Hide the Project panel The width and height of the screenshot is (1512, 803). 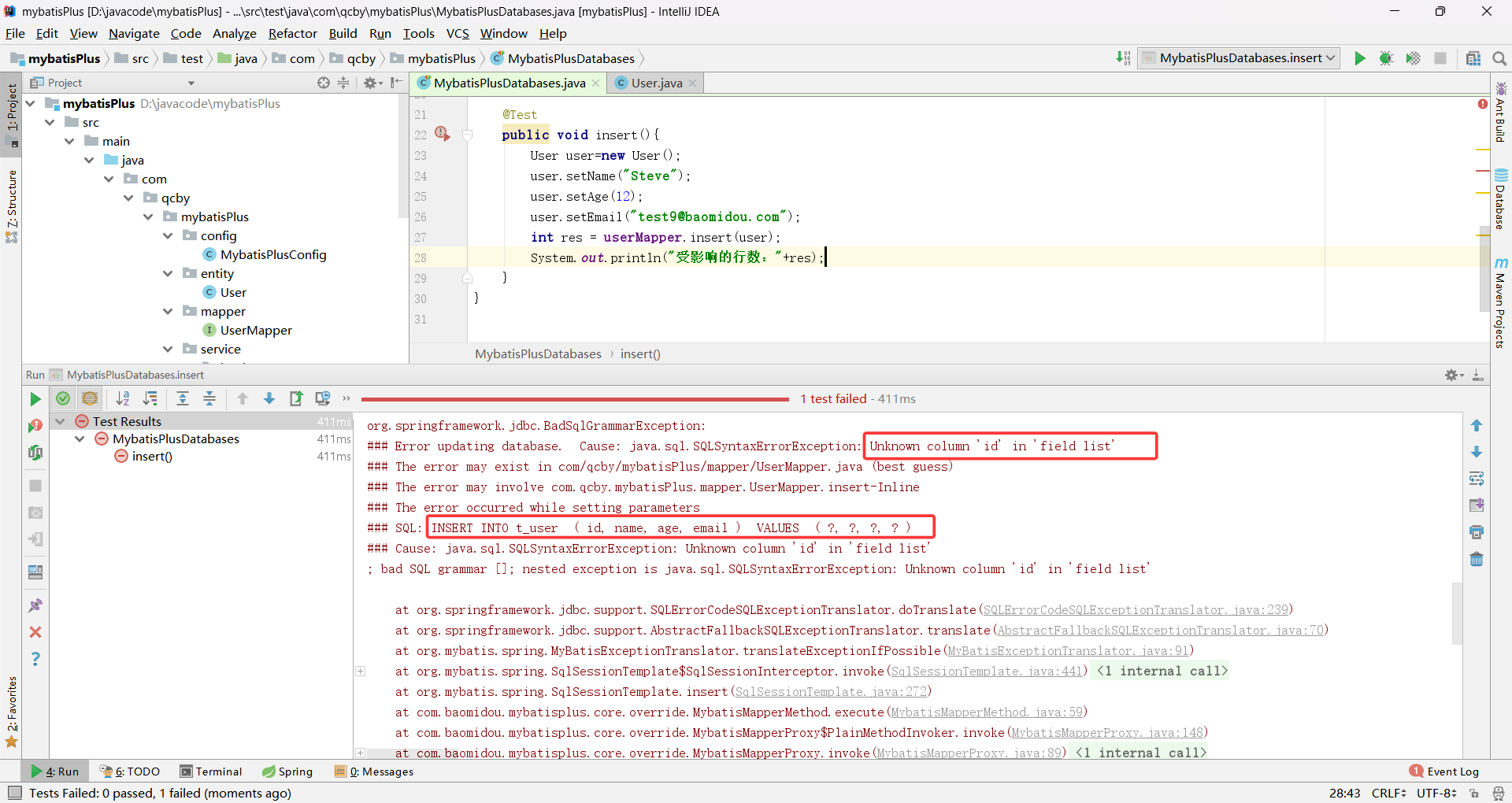coord(396,83)
